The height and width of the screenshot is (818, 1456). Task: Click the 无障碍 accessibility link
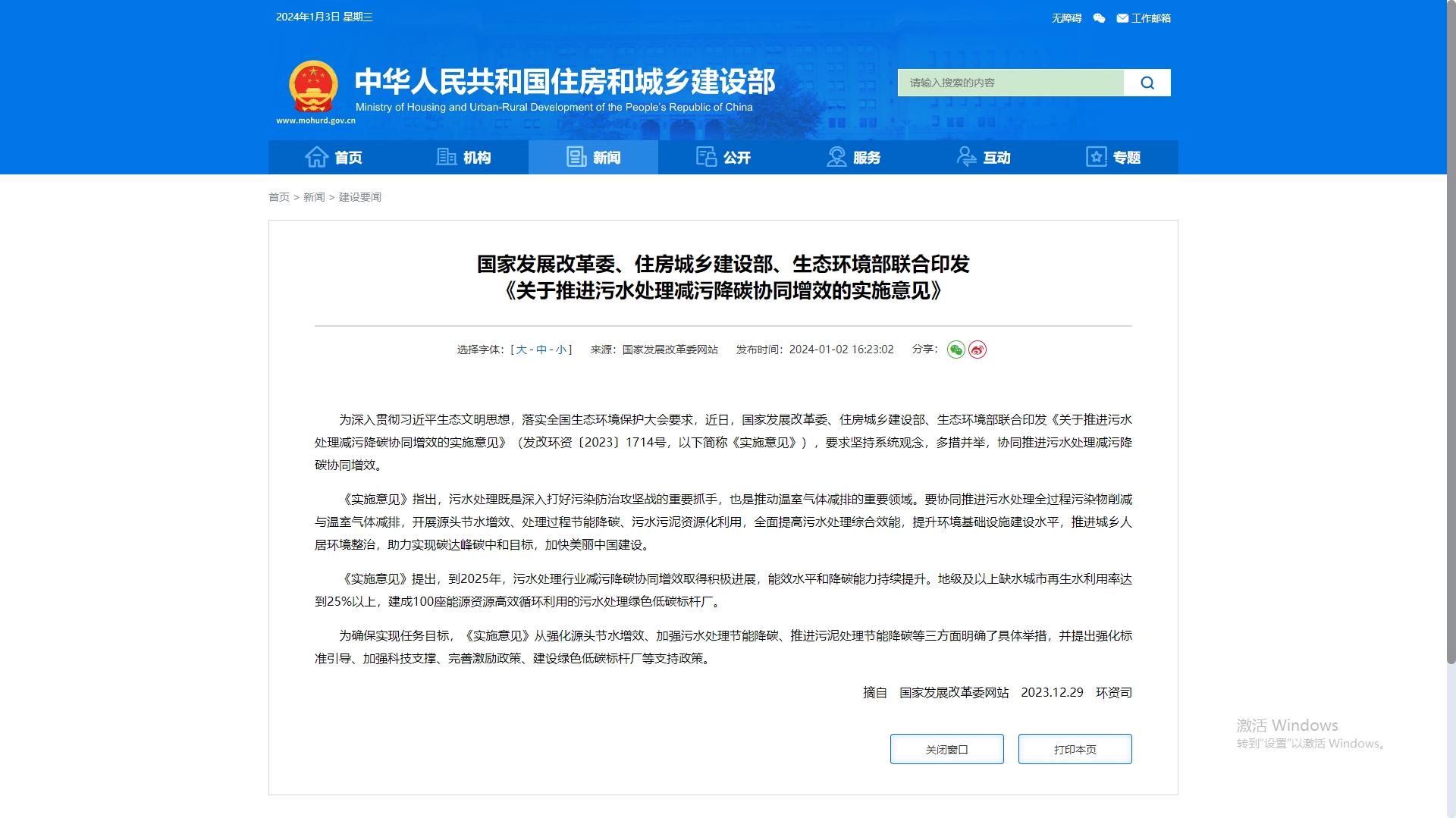(1066, 18)
